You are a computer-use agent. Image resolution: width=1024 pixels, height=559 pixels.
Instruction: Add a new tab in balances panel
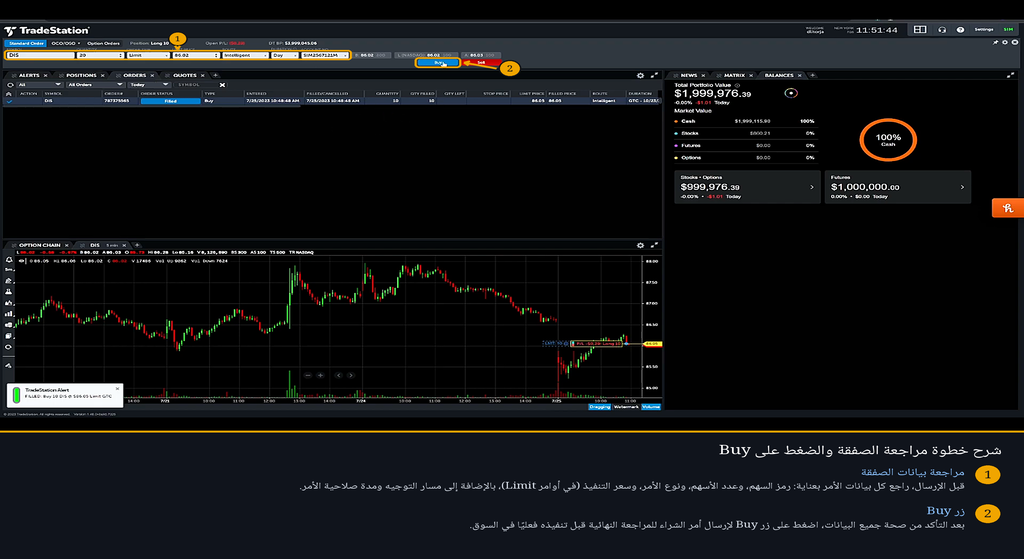click(x=812, y=75)
